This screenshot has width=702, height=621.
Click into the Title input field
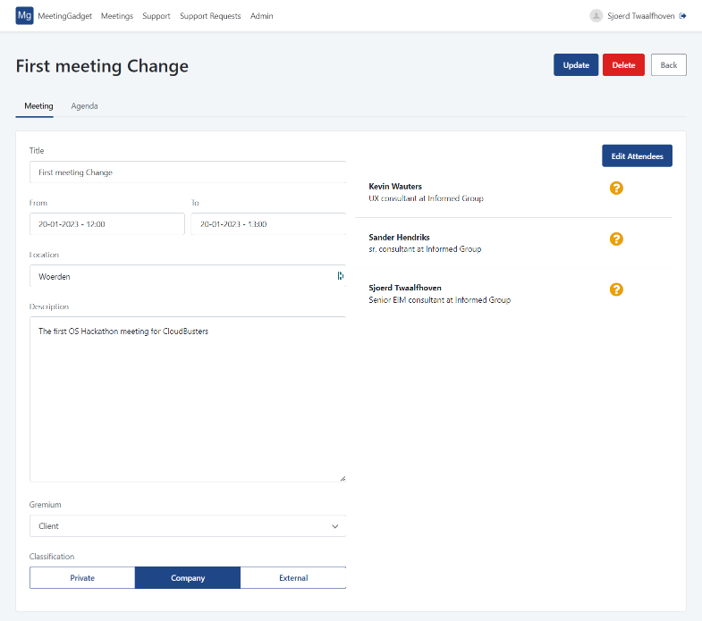tap(187, 172)
